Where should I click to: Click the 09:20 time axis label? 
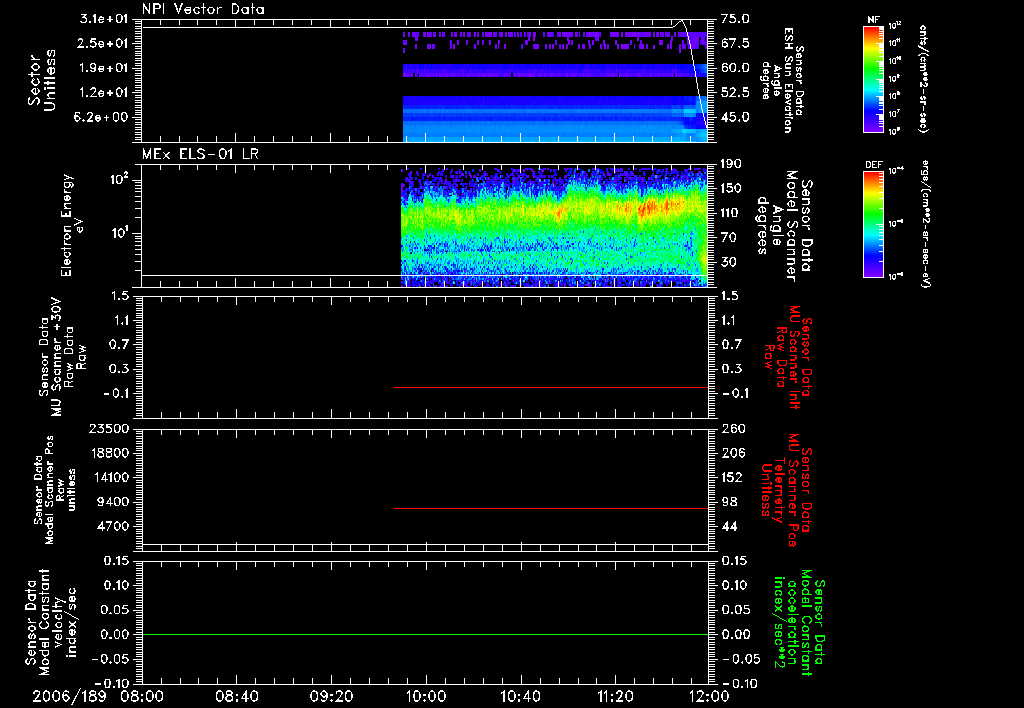tap(331, 696)
